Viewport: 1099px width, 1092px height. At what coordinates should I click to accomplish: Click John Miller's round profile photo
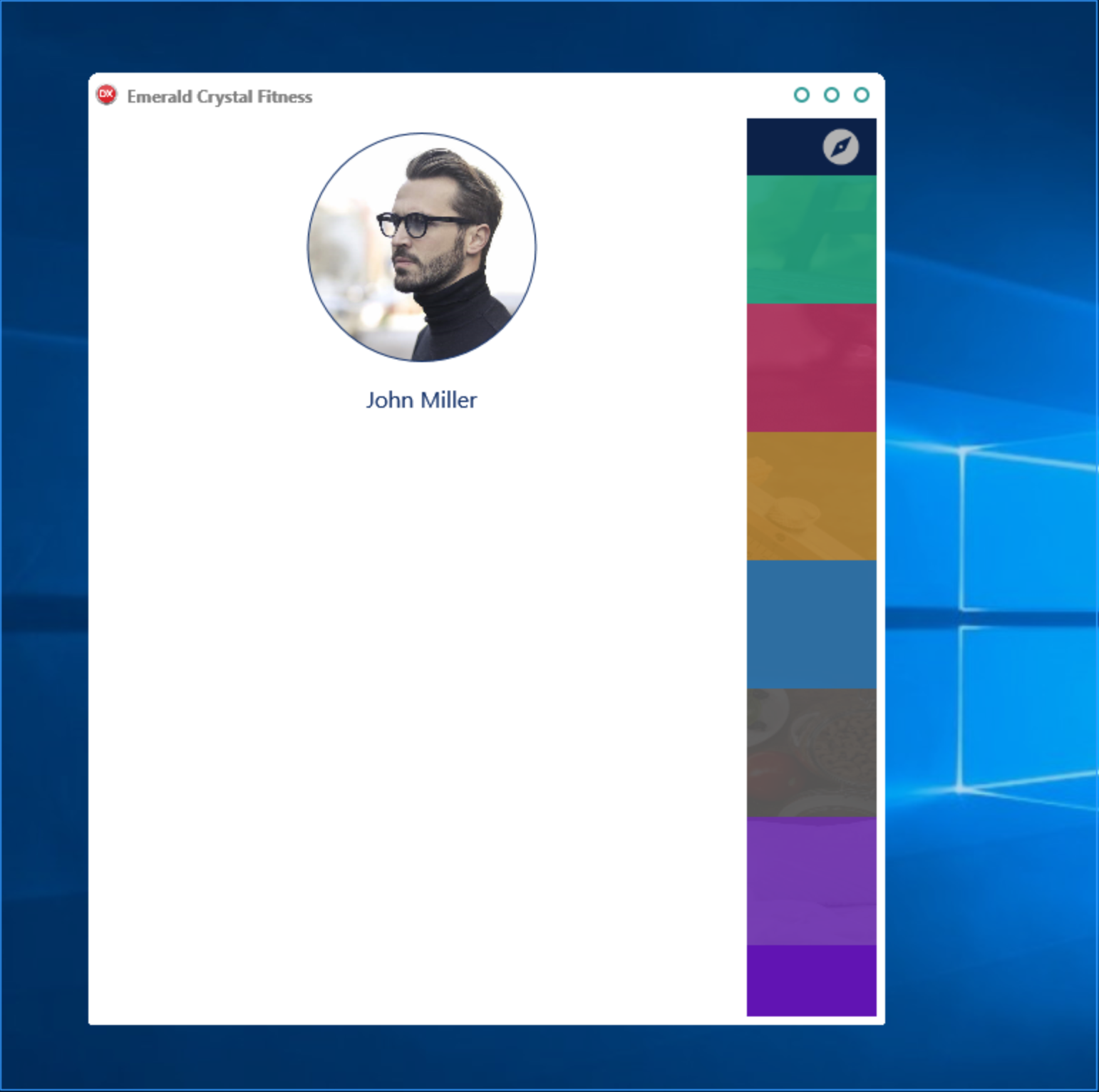tap(422, 247)
